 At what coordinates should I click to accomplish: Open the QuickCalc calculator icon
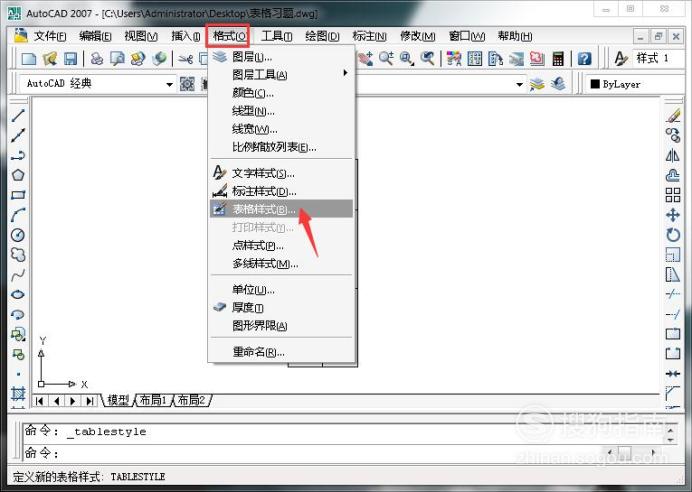click(558, 58)
